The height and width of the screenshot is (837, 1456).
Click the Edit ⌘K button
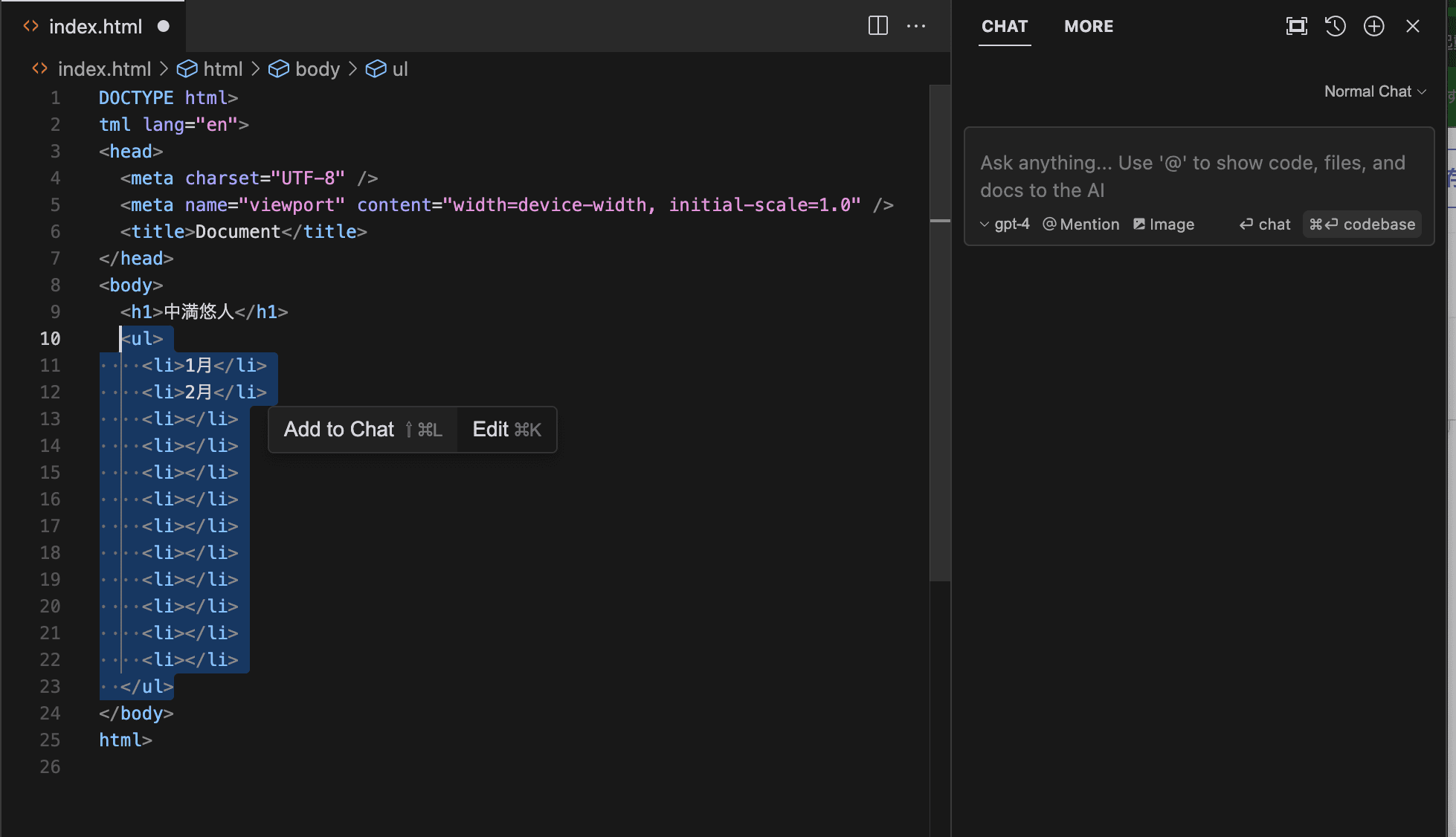[506, 429]
